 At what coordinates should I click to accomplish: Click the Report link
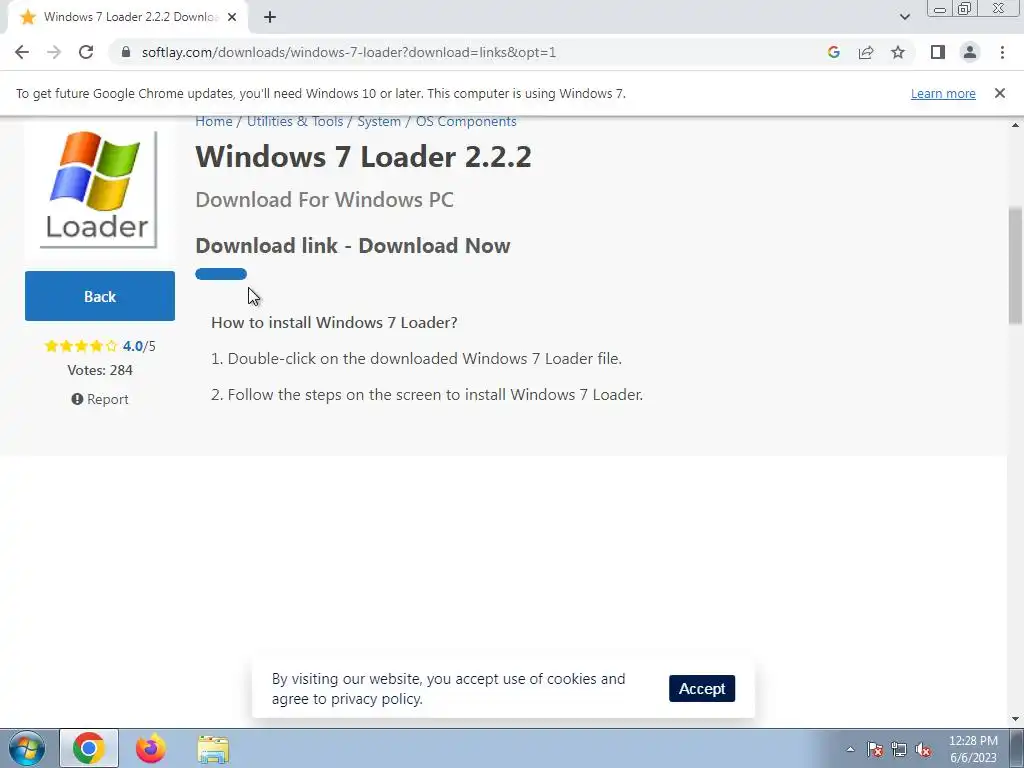click(100, 399)
